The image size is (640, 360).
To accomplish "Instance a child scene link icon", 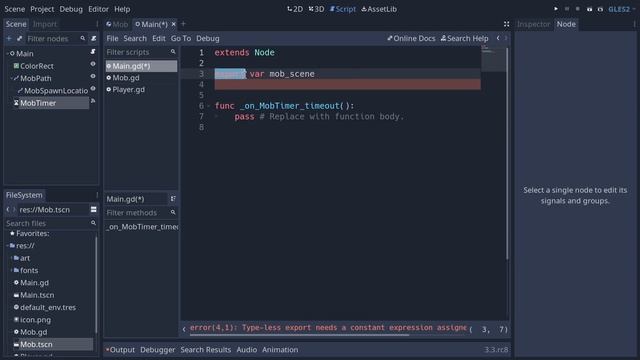I will 19,38.
